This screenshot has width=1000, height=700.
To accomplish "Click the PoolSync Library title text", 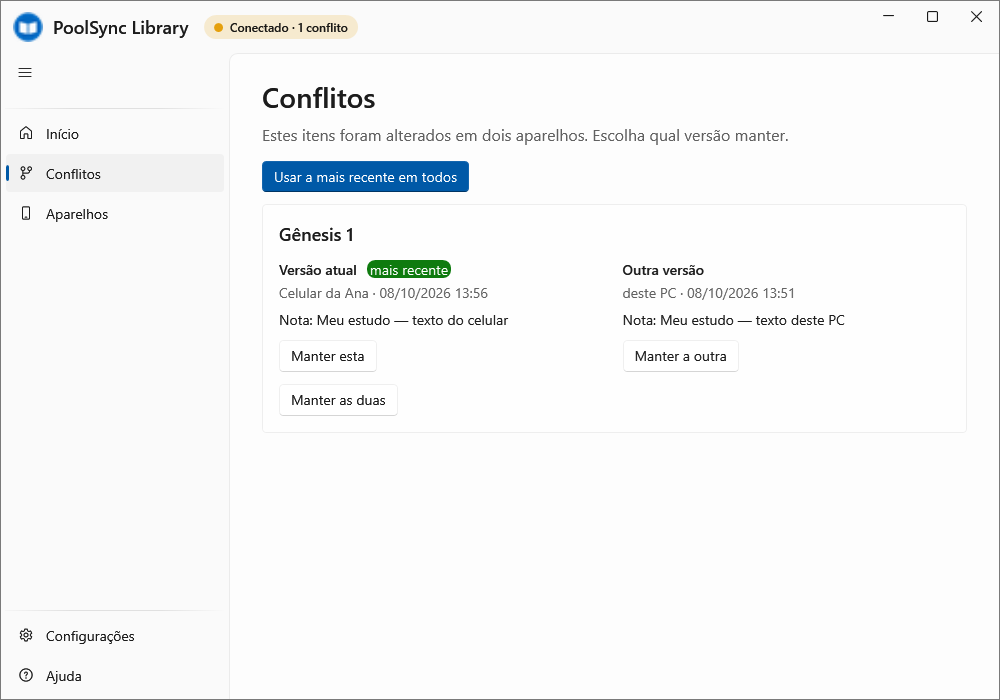I will 121,28.
